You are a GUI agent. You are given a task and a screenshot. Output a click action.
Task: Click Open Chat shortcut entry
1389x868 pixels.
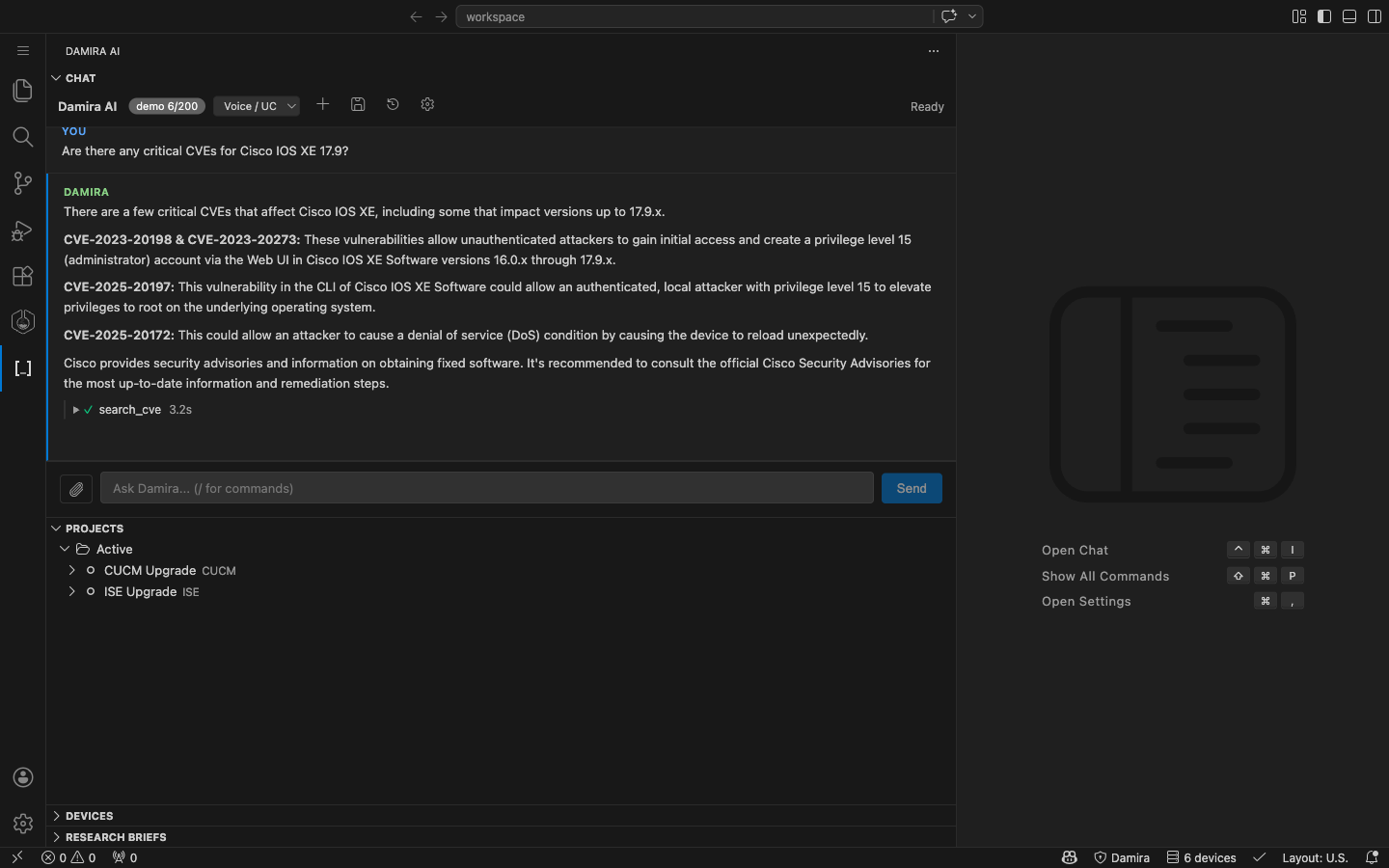[1075, 550]
